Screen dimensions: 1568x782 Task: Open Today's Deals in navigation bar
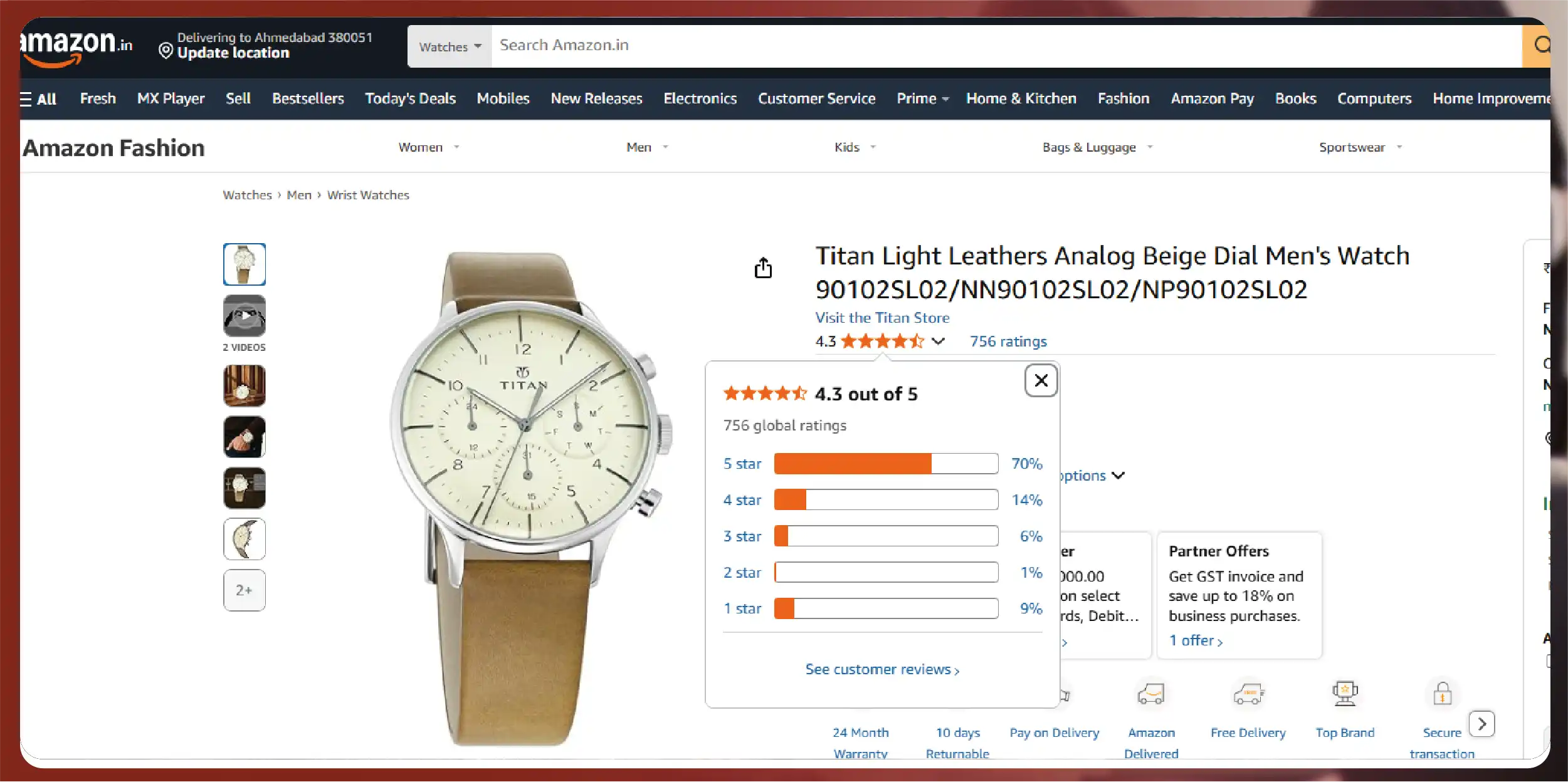410,99
